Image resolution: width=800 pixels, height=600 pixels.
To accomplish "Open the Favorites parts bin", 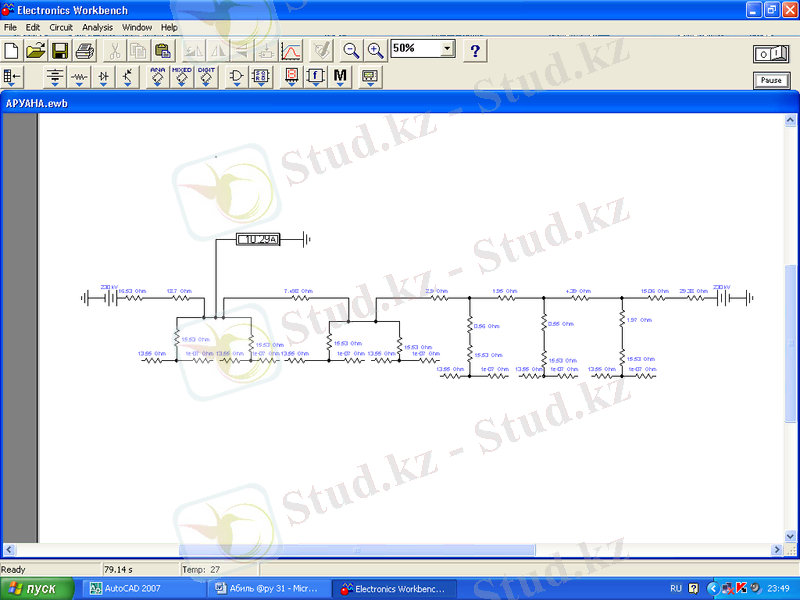I will tap(12, 77).
